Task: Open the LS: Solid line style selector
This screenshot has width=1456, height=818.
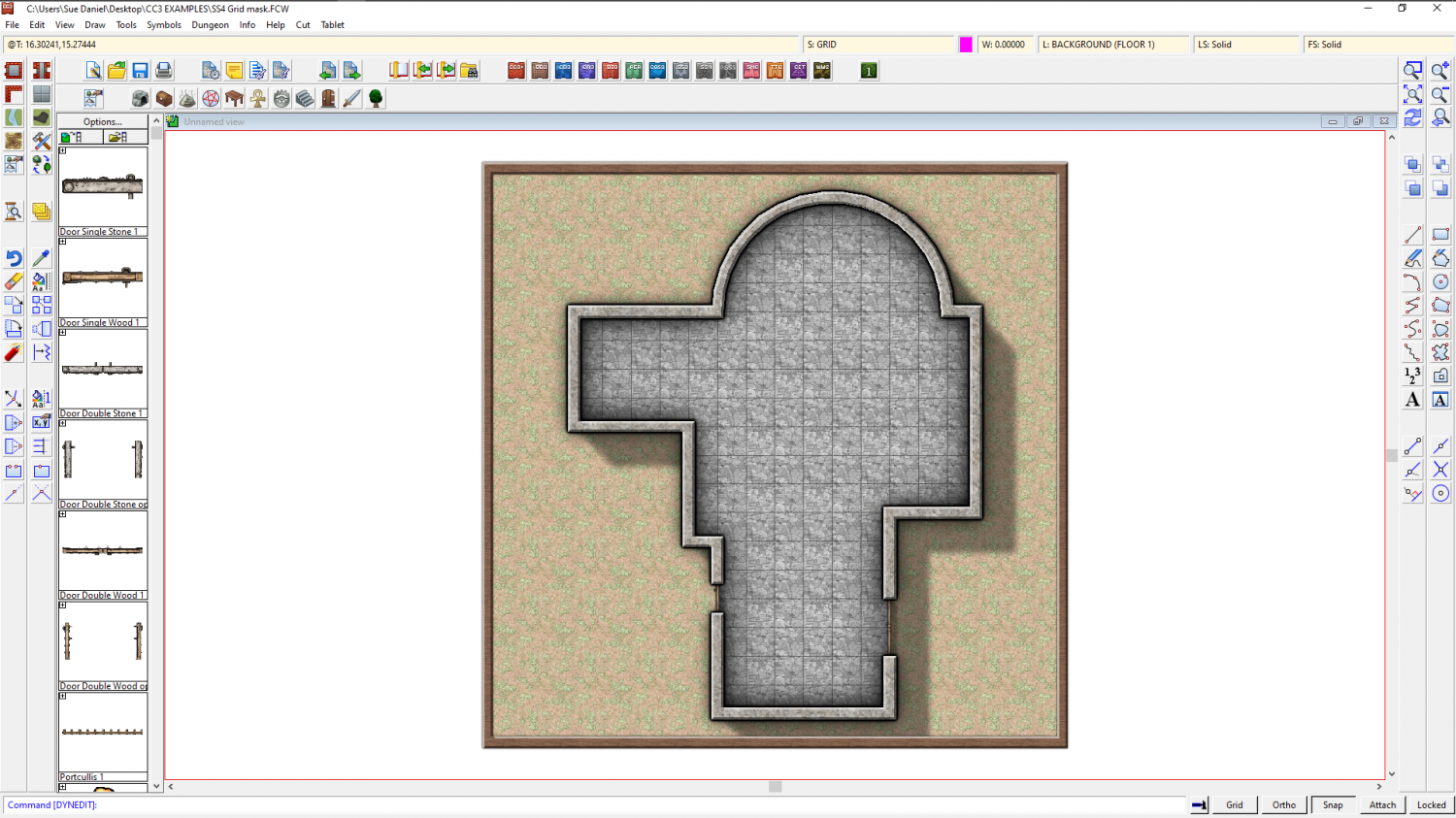Action: click(1247, 45)
